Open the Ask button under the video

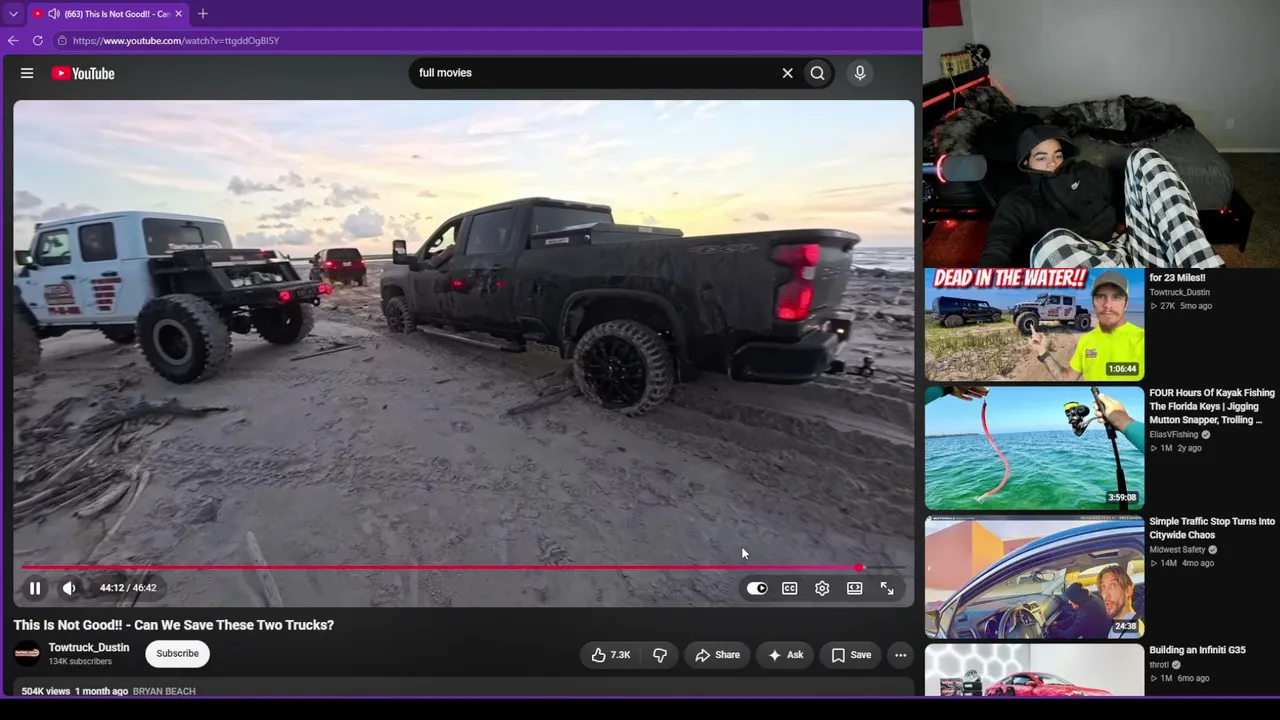(x=786, y=655)
